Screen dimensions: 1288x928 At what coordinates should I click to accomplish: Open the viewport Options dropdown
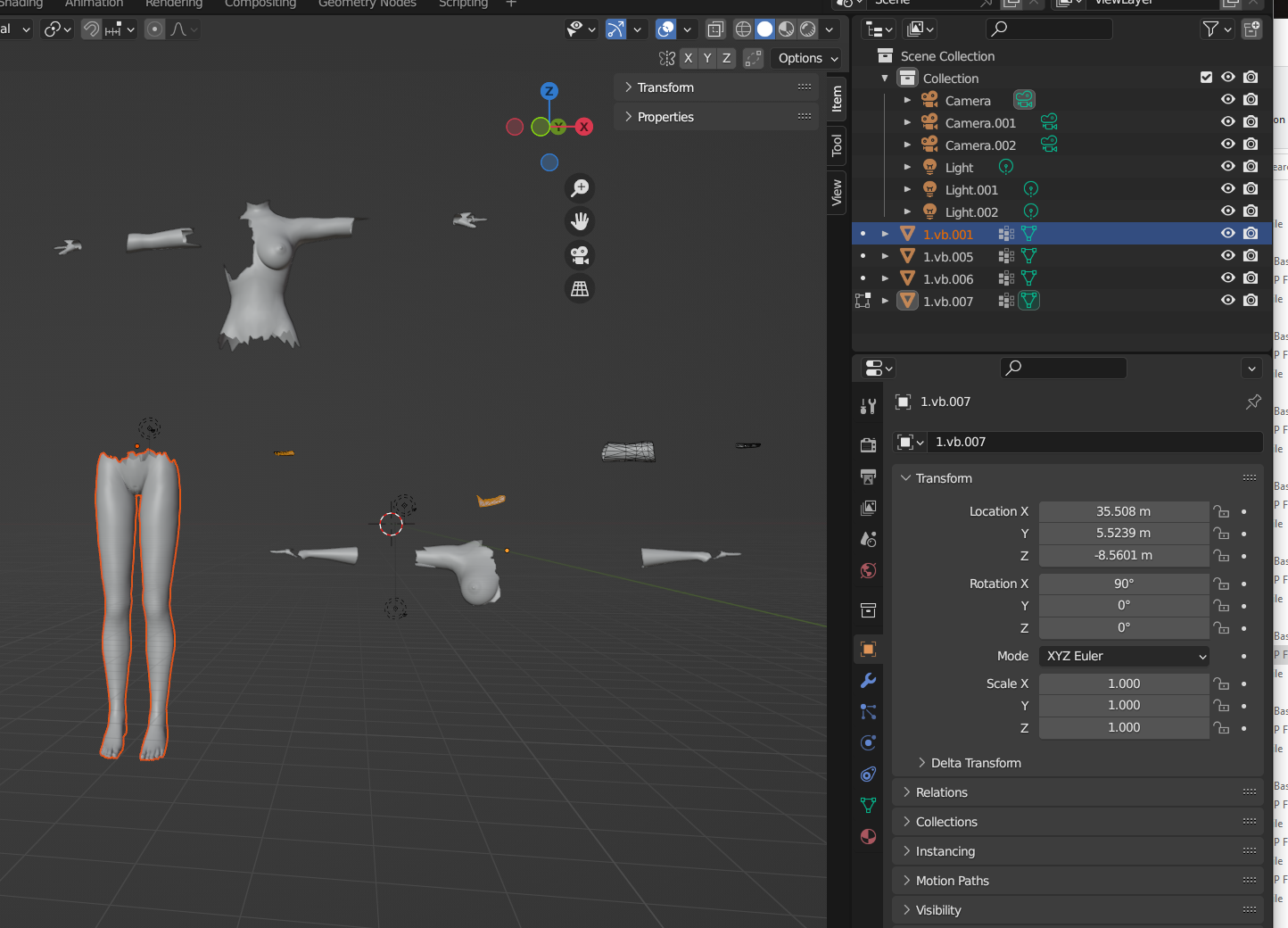(808, 58)
